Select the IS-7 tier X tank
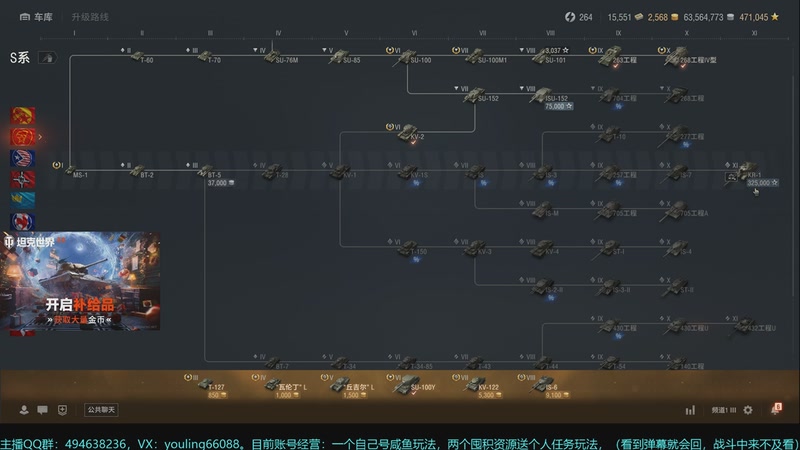This screenshot has width=800, height=450. tap(679, 172)
